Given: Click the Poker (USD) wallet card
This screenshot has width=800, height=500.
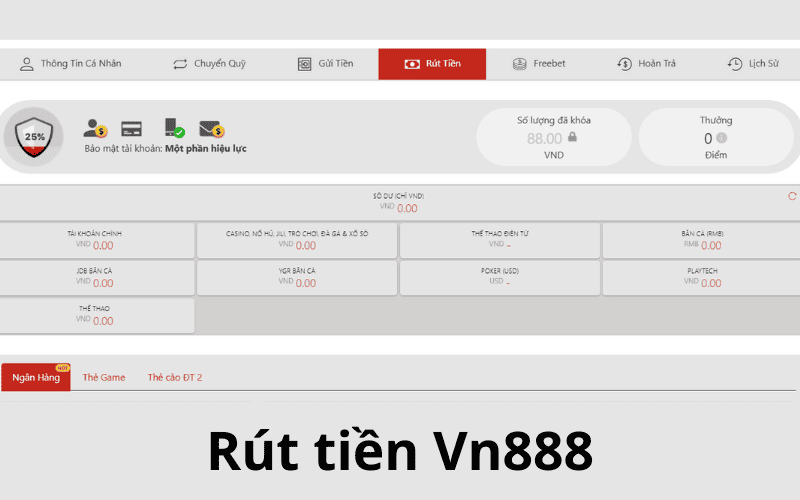Looking at the screenshot, I should coord(500,278).
